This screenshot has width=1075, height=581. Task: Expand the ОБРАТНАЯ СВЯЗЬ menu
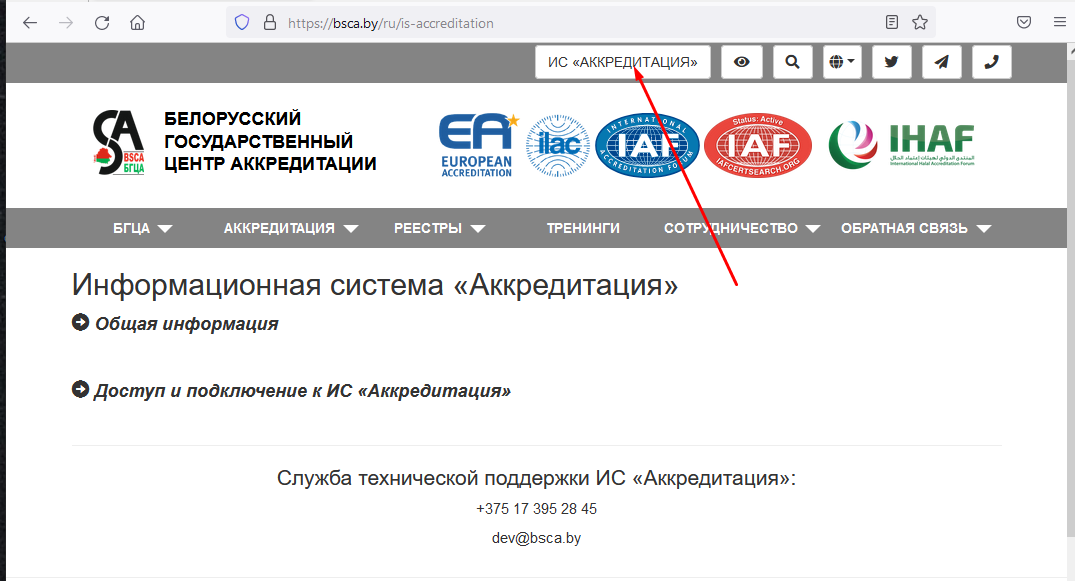coord(916,228)
